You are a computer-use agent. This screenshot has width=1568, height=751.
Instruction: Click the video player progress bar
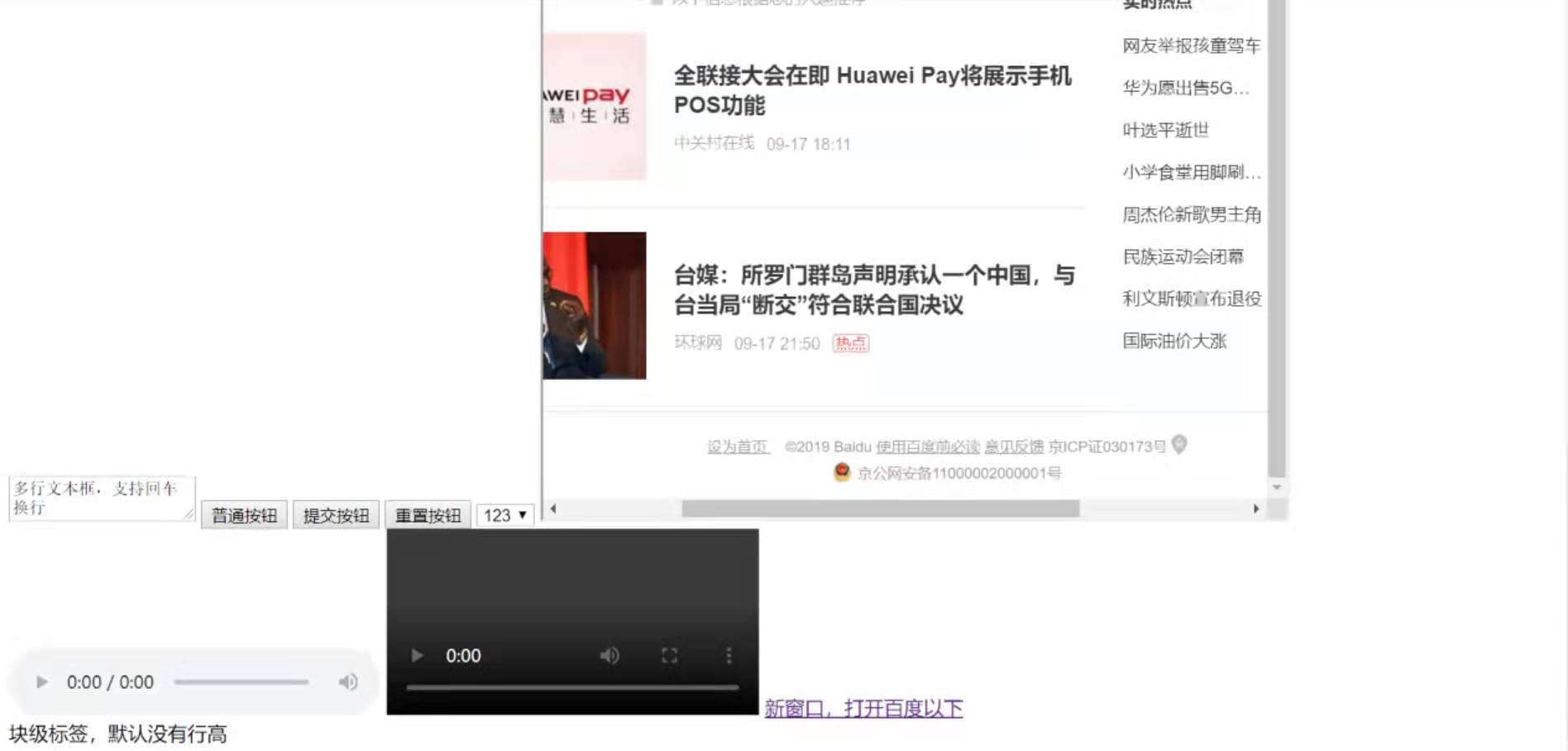coord(572,687)
